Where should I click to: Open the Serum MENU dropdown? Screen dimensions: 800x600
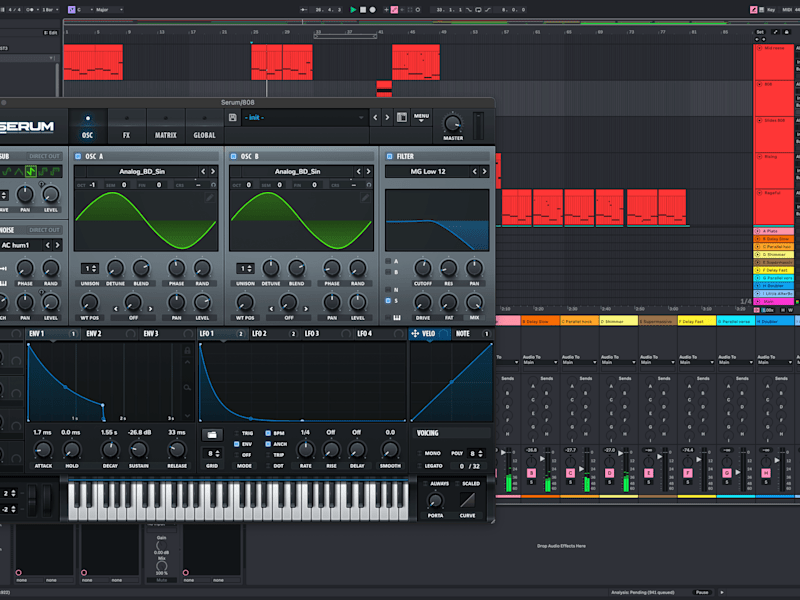pyautogui.click(x=421, y=117)
